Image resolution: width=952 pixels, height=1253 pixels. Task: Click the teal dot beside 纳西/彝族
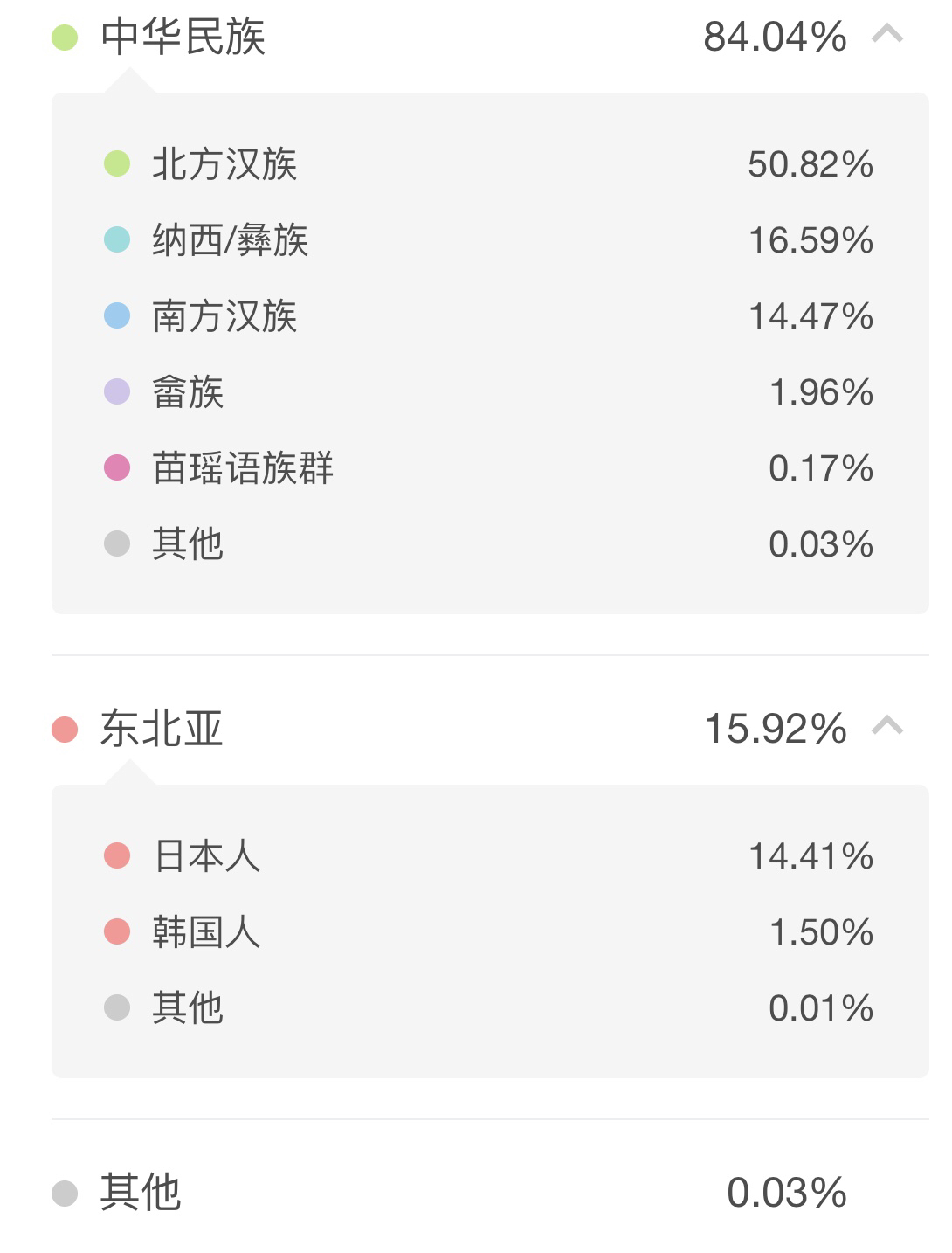tap(117, 239)
